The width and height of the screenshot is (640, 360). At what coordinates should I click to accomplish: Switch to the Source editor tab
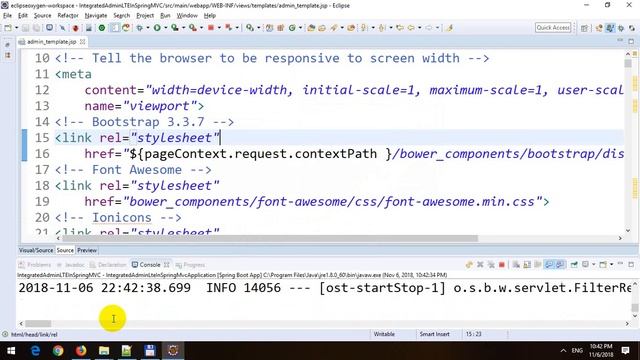point(65,250)
